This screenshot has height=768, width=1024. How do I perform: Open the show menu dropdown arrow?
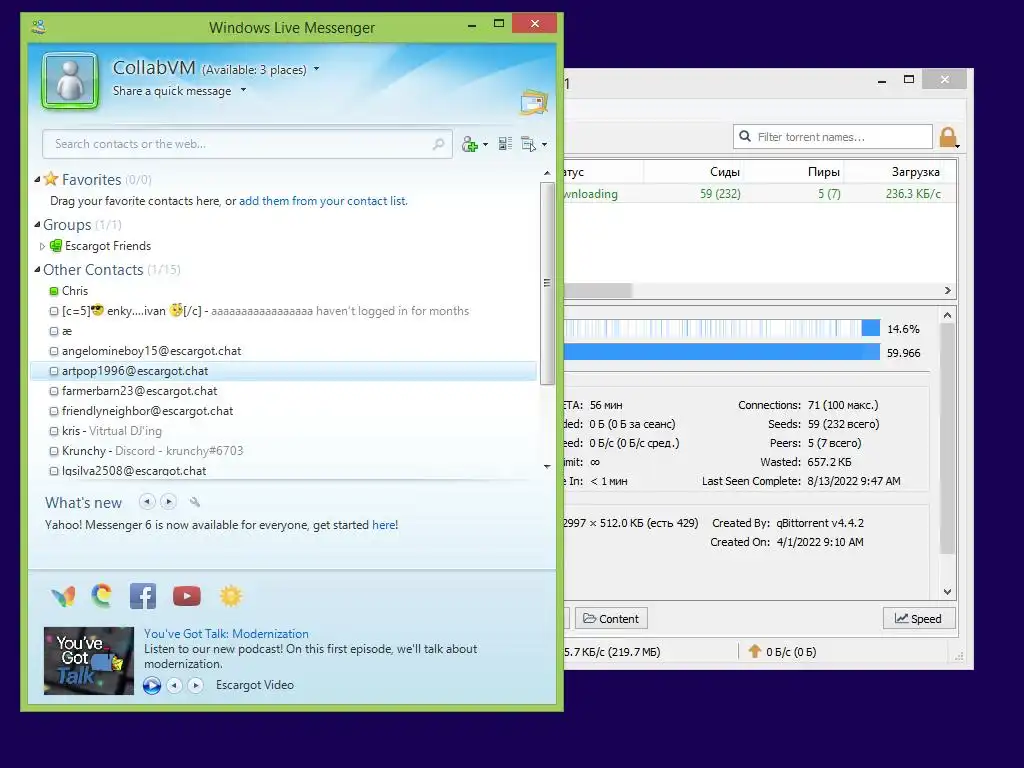point(544,145)
